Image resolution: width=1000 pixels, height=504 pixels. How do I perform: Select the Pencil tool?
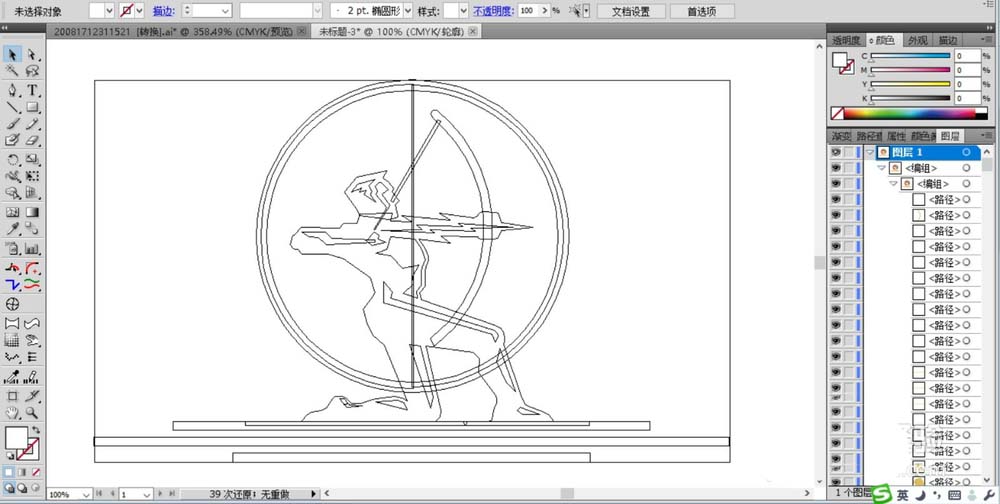point(33,123)
